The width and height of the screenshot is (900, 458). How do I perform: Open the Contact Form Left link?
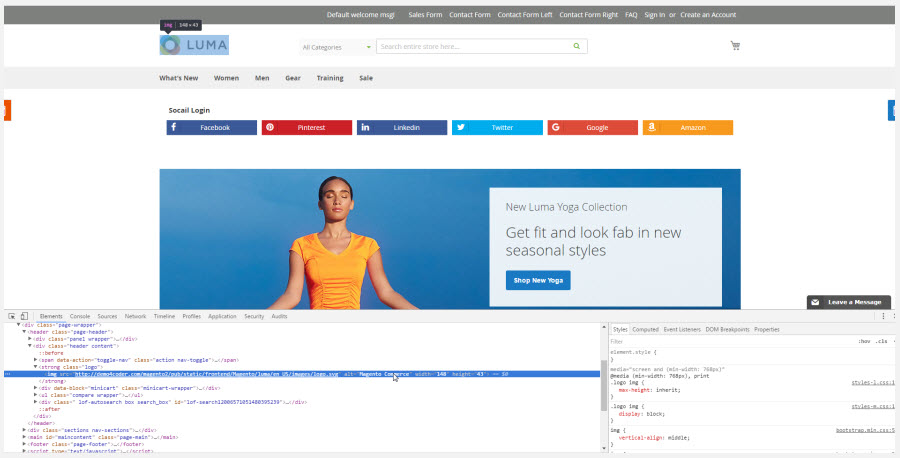click(525, 15)
